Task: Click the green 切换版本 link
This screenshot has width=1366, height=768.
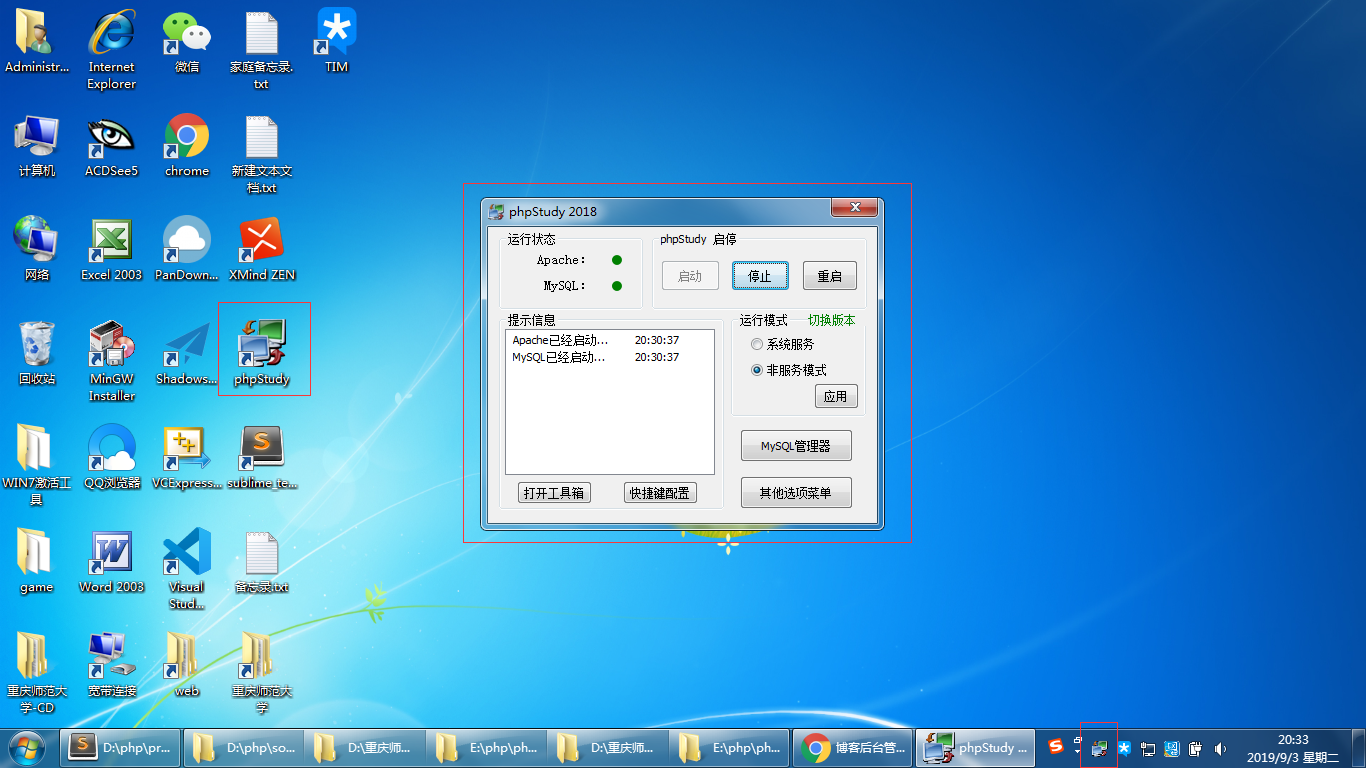Action: click(x=832, y=320)
